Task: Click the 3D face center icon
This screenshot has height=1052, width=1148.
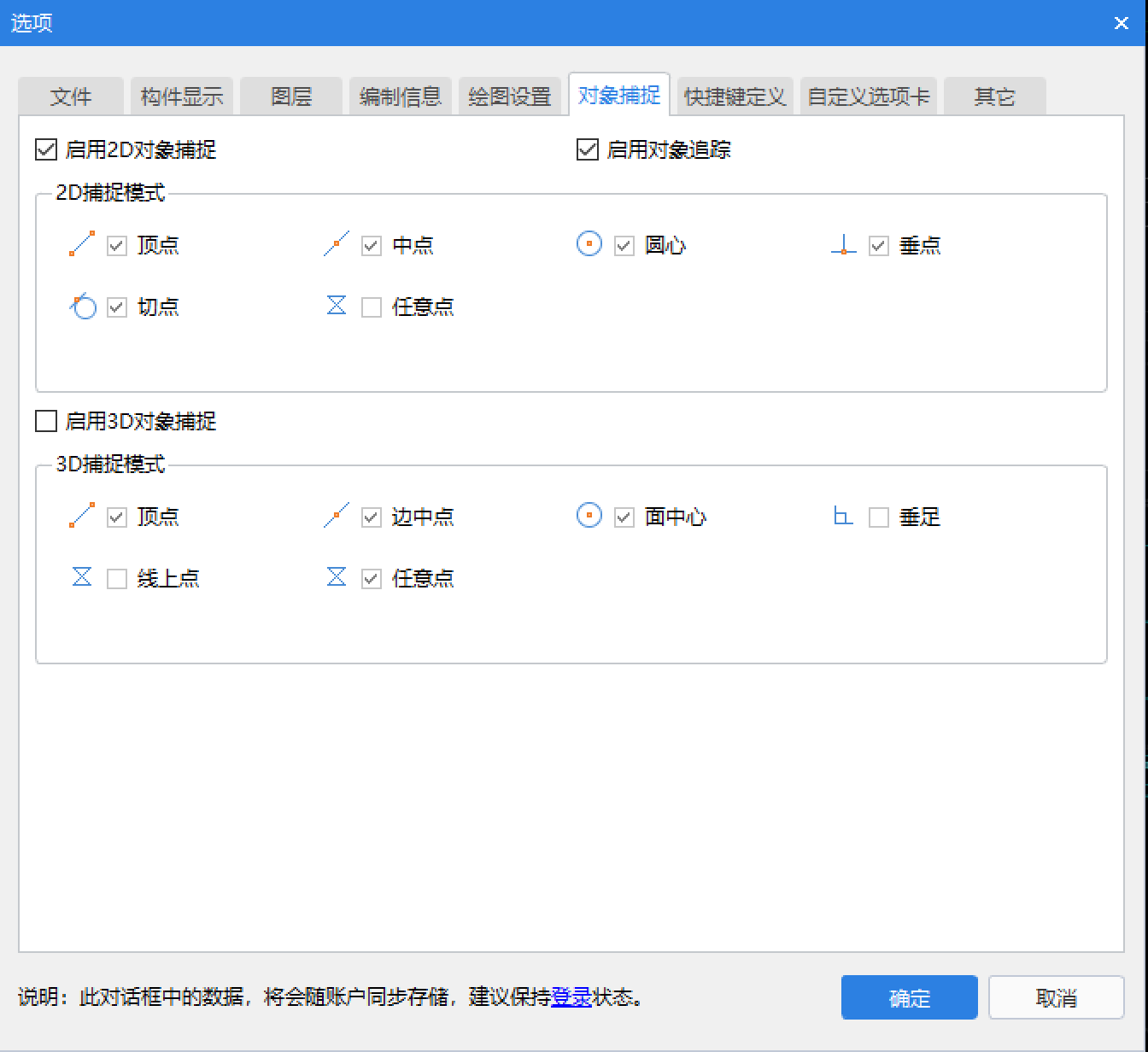Action: (589, 516)
